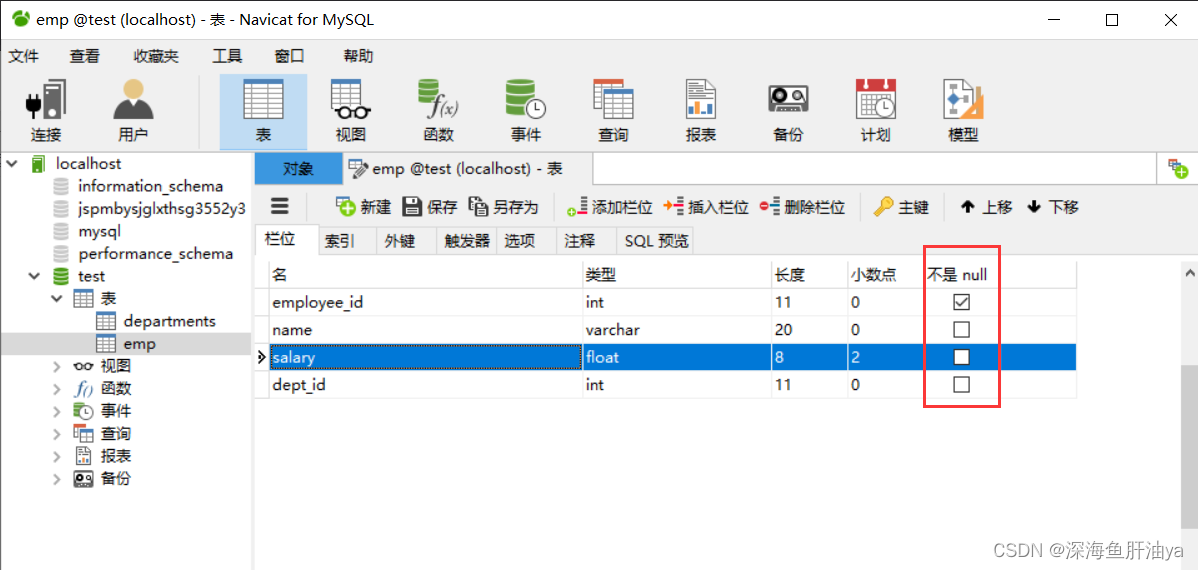The image size is (1198, 570).
Task: Open the Function (函数) toolbar icon
Action: pos(439,111)
